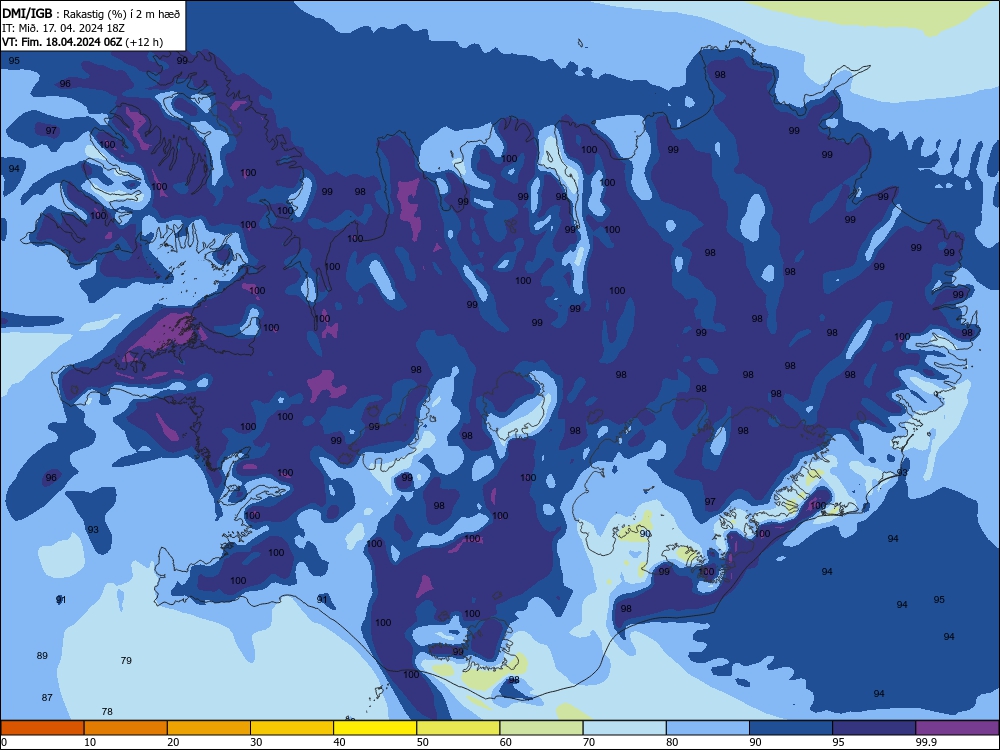Pick the purple 99.9+ legend swatch

[x=957, y=728]
